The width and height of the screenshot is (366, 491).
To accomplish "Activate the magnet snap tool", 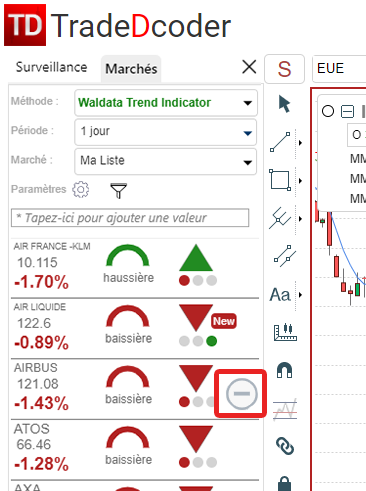I will coord(285,370).
